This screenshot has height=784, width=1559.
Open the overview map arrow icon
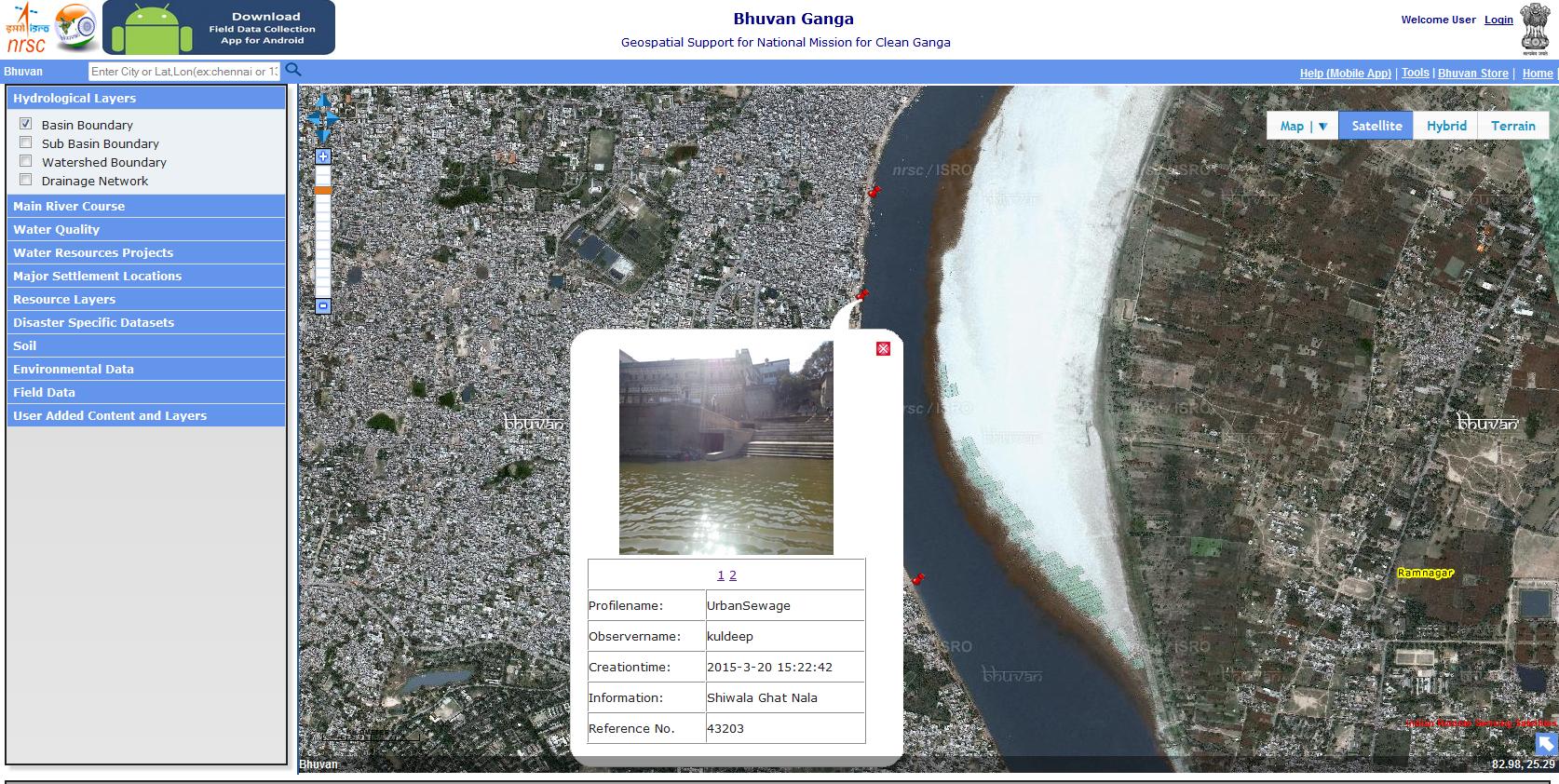[x=1546, y=743]
